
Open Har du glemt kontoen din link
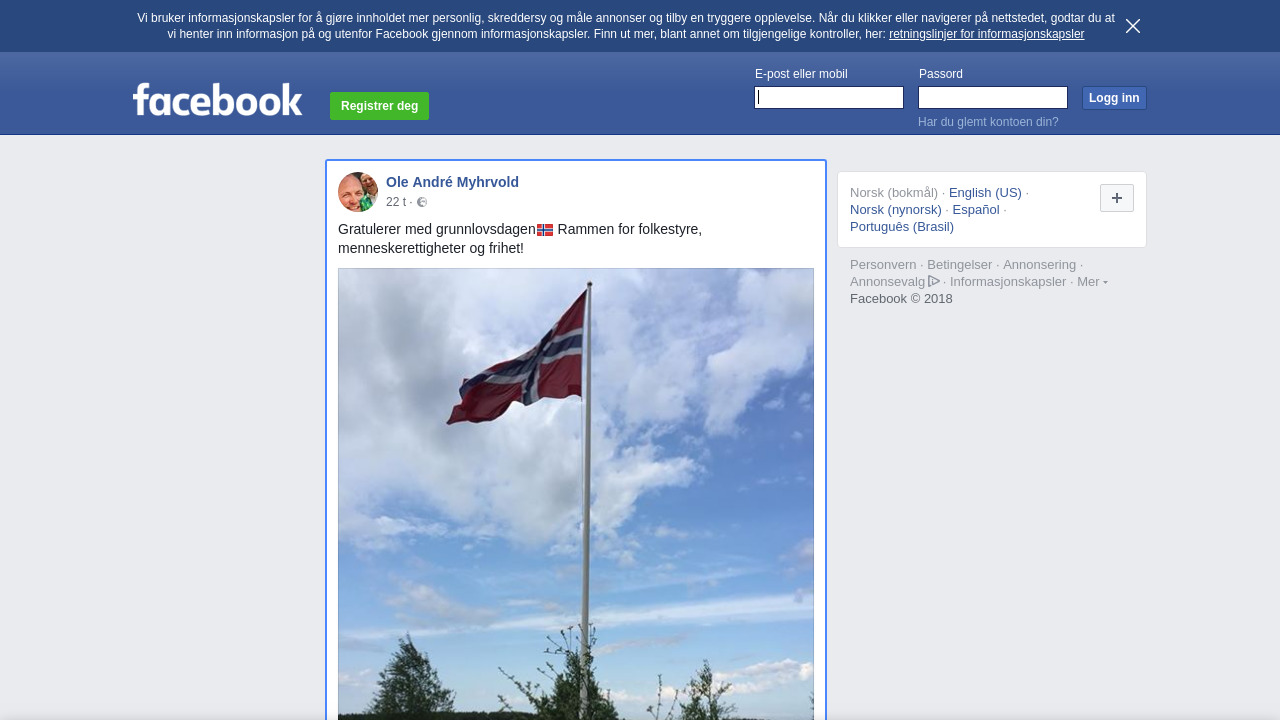[988, 122]
